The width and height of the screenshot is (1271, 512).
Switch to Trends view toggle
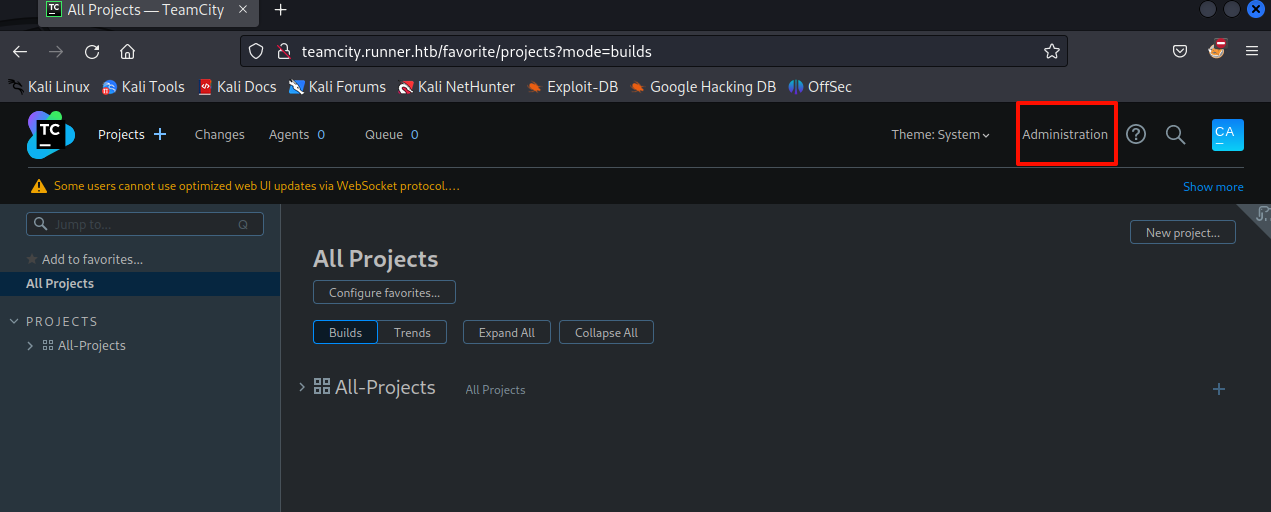click(x=412, y=333)
